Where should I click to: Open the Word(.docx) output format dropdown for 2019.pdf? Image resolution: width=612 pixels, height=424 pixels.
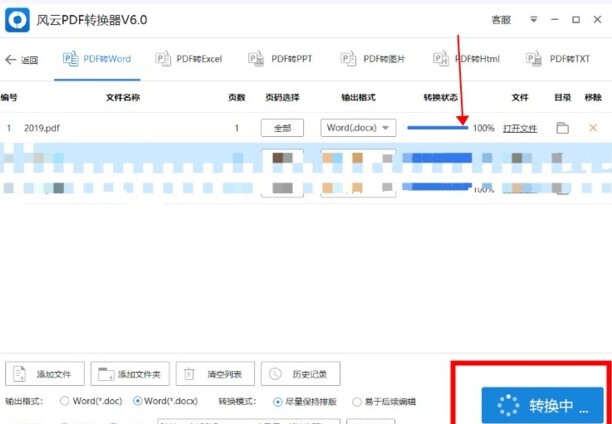[x=358, y=128]
